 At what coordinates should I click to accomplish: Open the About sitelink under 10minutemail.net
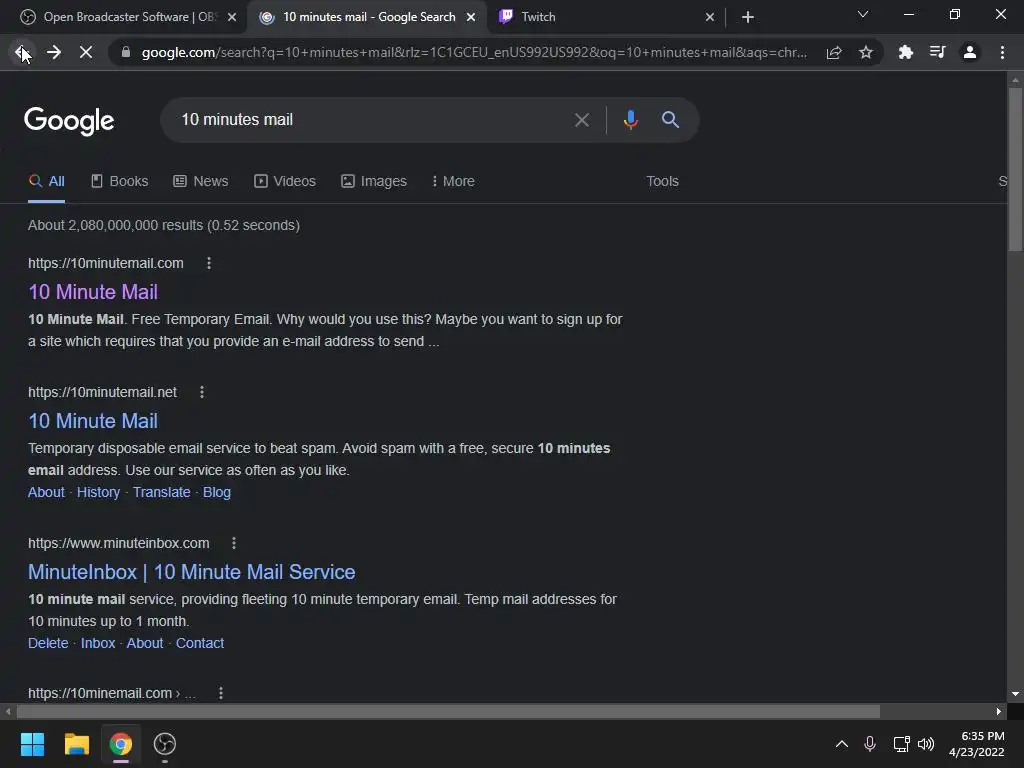click(46, 492)
